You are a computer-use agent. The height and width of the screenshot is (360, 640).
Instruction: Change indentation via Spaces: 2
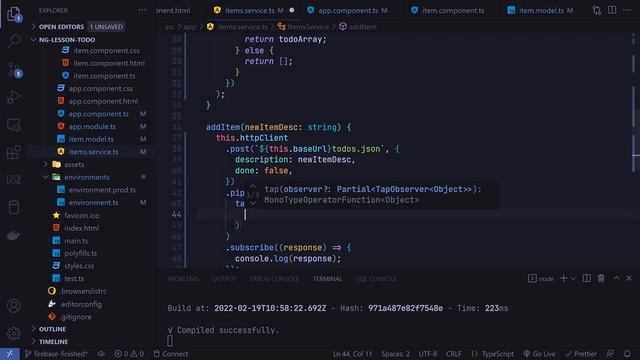click(x=395, y=354)
